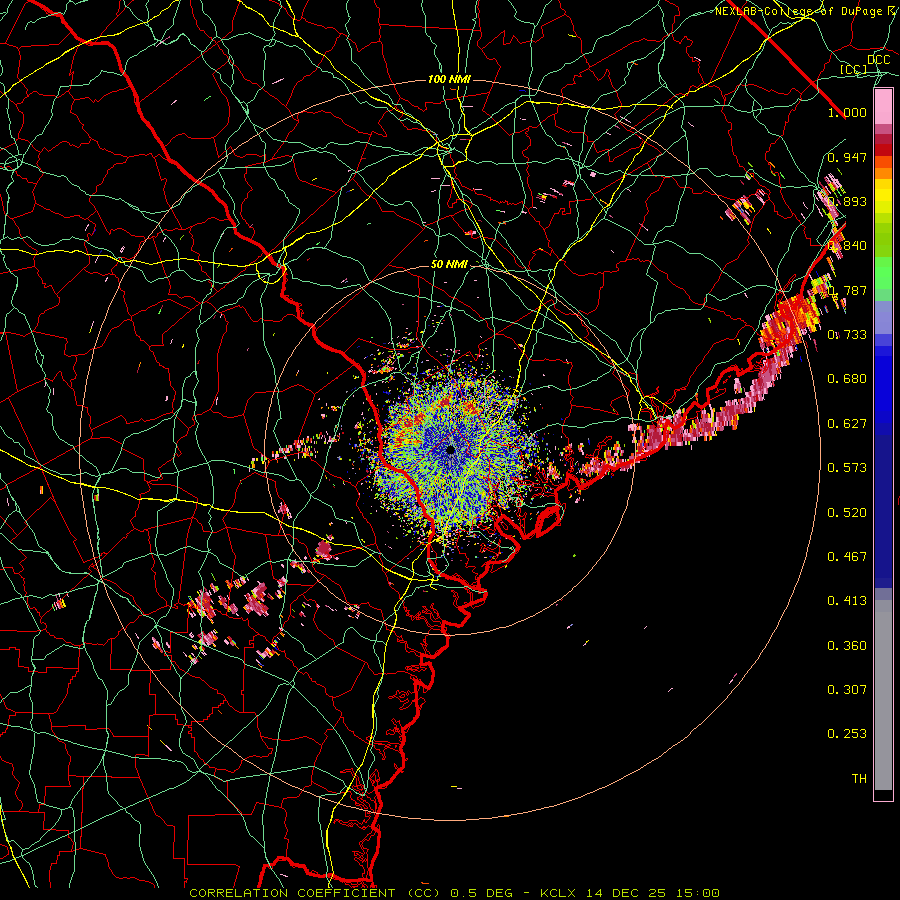Click the 0.360 color scale value
900x900 pixels.
click(x=847, y=646)
